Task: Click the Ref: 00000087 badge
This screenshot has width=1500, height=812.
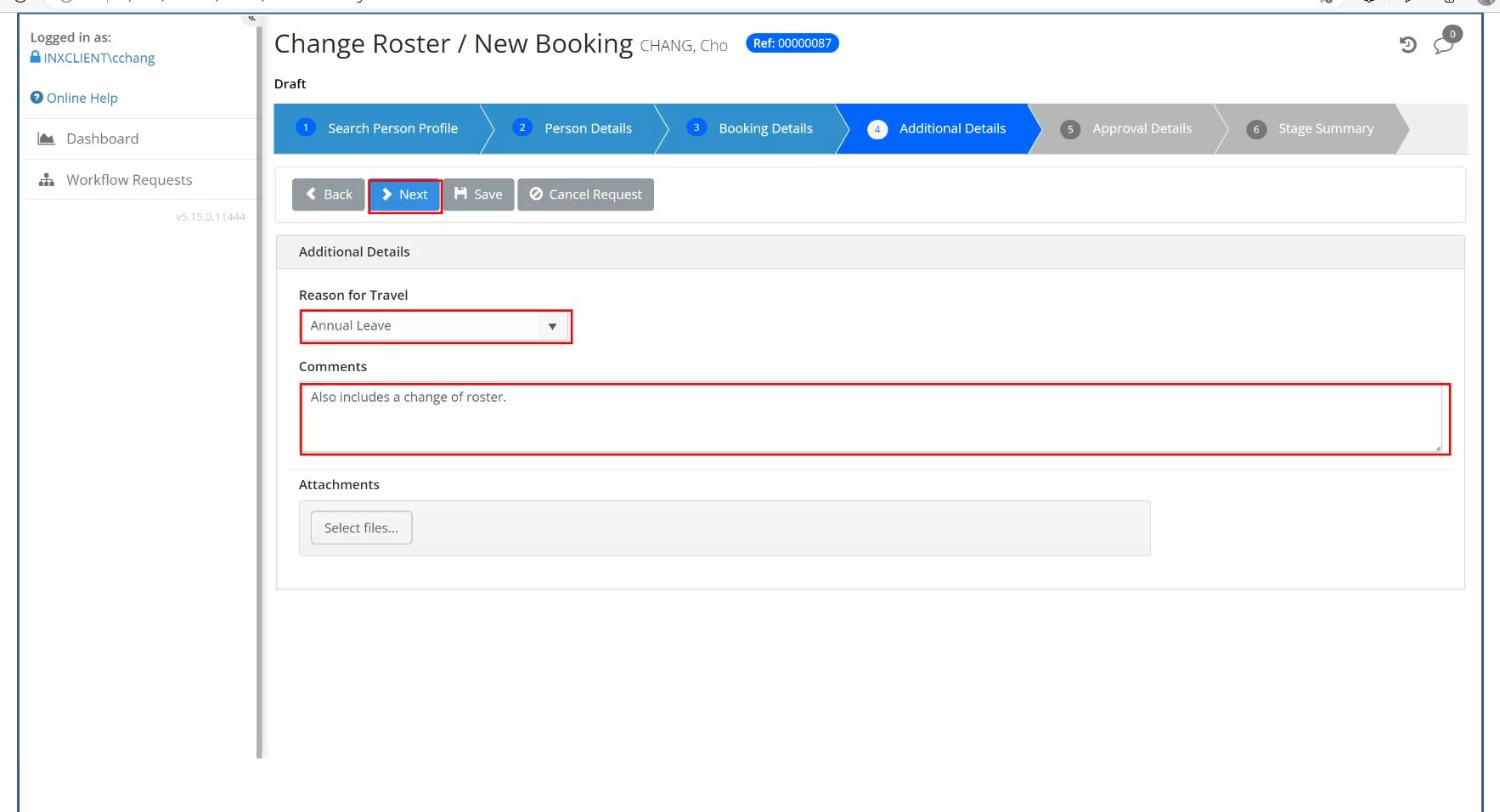Action: (792, 43)
